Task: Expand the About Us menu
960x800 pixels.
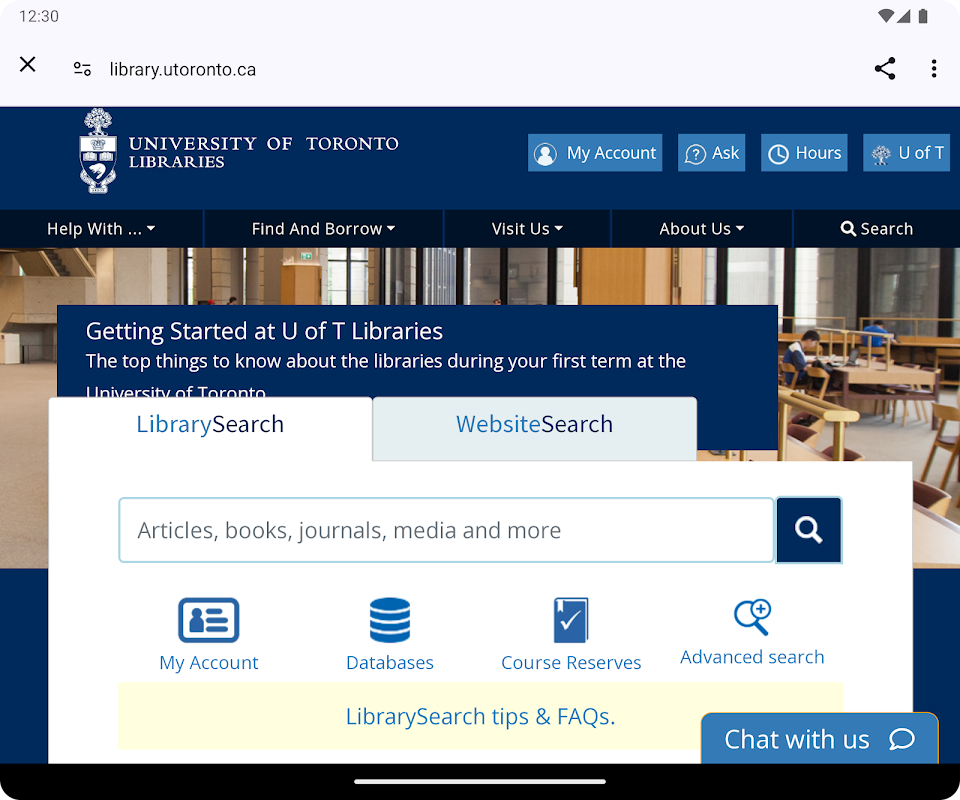Action: click(702, 229)
